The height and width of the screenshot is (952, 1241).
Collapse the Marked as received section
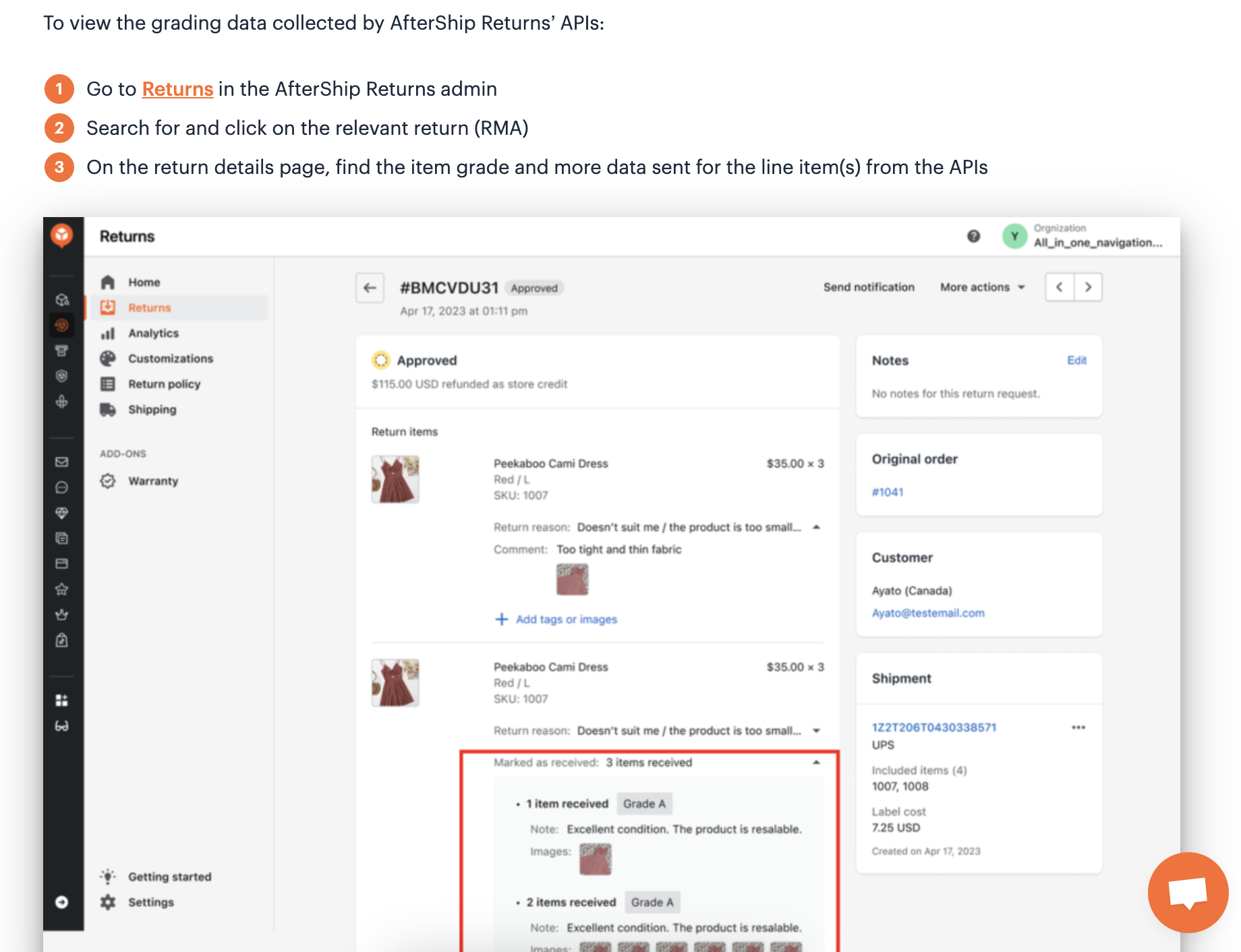pos(817,763)
